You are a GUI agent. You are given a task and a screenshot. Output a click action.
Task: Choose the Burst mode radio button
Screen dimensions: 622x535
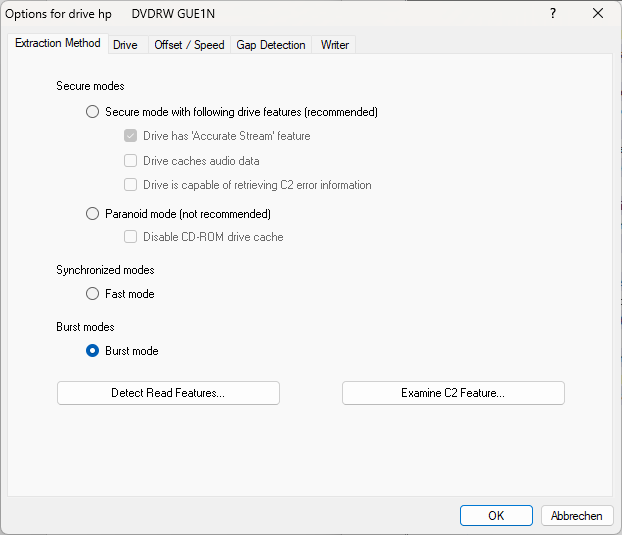click(93, 351)
